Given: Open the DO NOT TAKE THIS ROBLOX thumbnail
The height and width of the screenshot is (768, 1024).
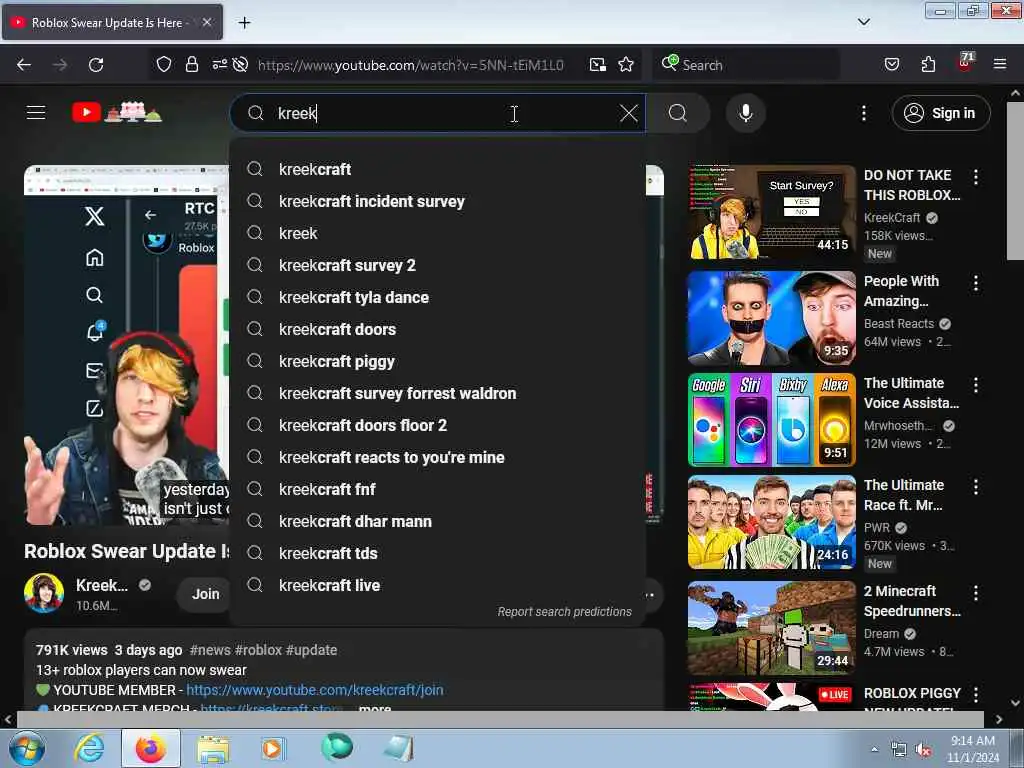Looking at the screenshot, I should (x=771, y=212).
